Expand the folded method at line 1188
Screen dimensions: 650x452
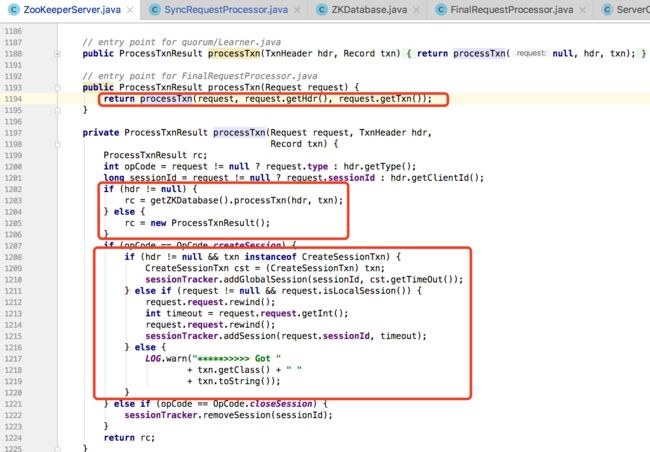click(x=58, y=53)
